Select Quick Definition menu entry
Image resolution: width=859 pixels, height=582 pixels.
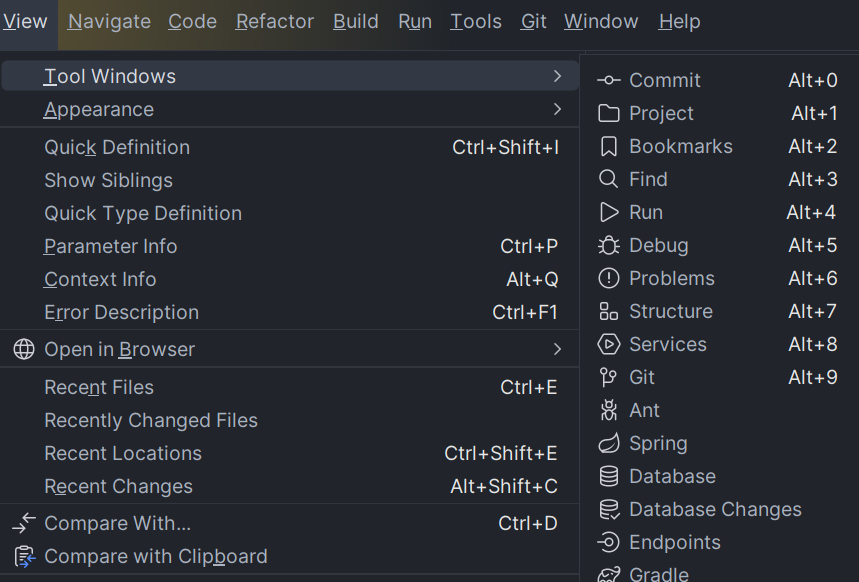click(x=289, y=147)
